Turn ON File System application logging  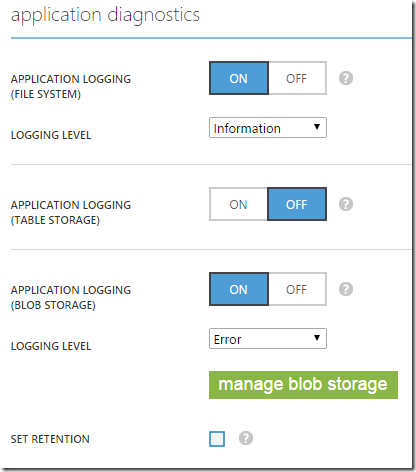click(x=239, y=78)
